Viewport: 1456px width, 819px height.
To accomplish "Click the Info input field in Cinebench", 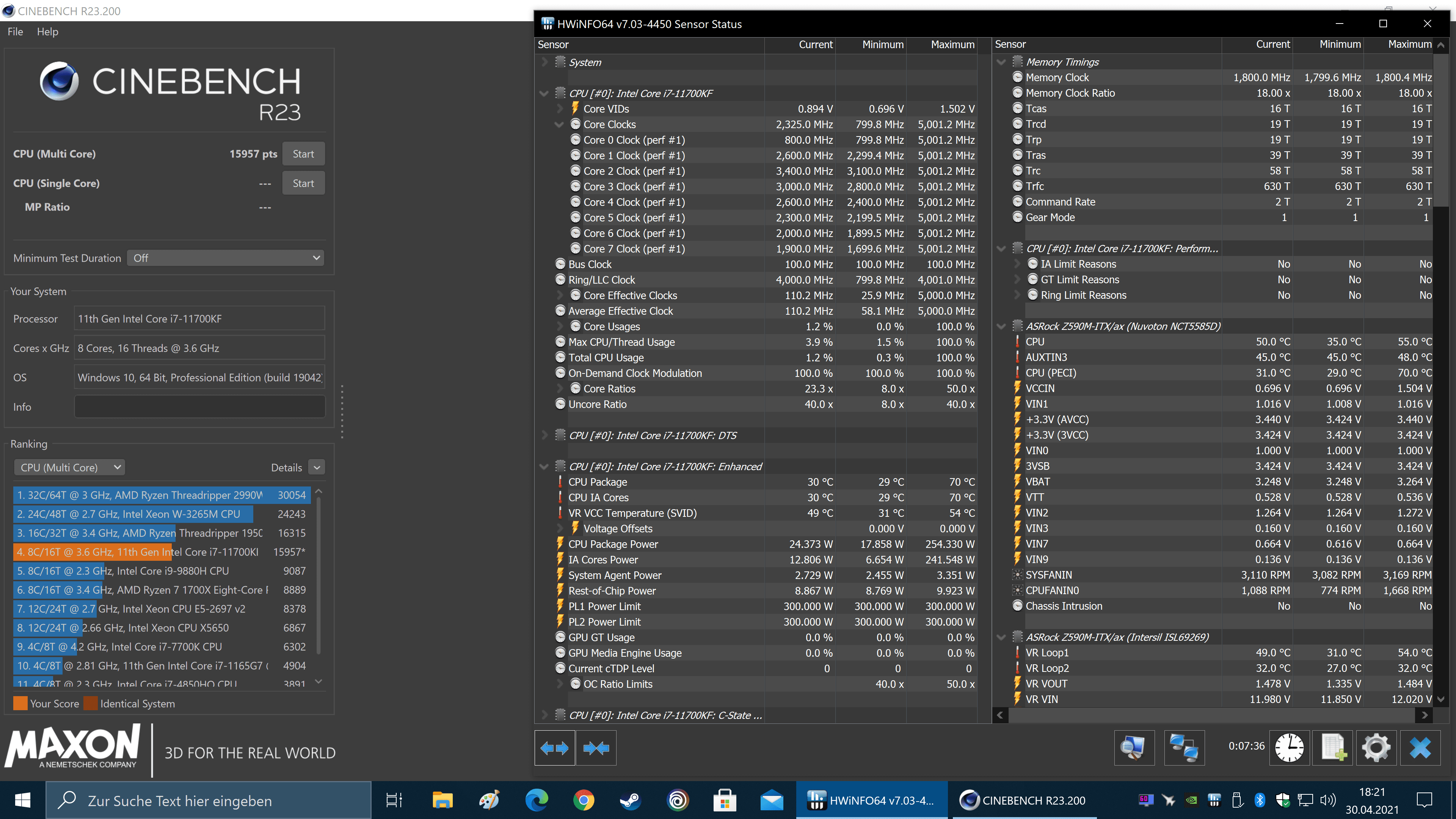I will tap(199, 406).
